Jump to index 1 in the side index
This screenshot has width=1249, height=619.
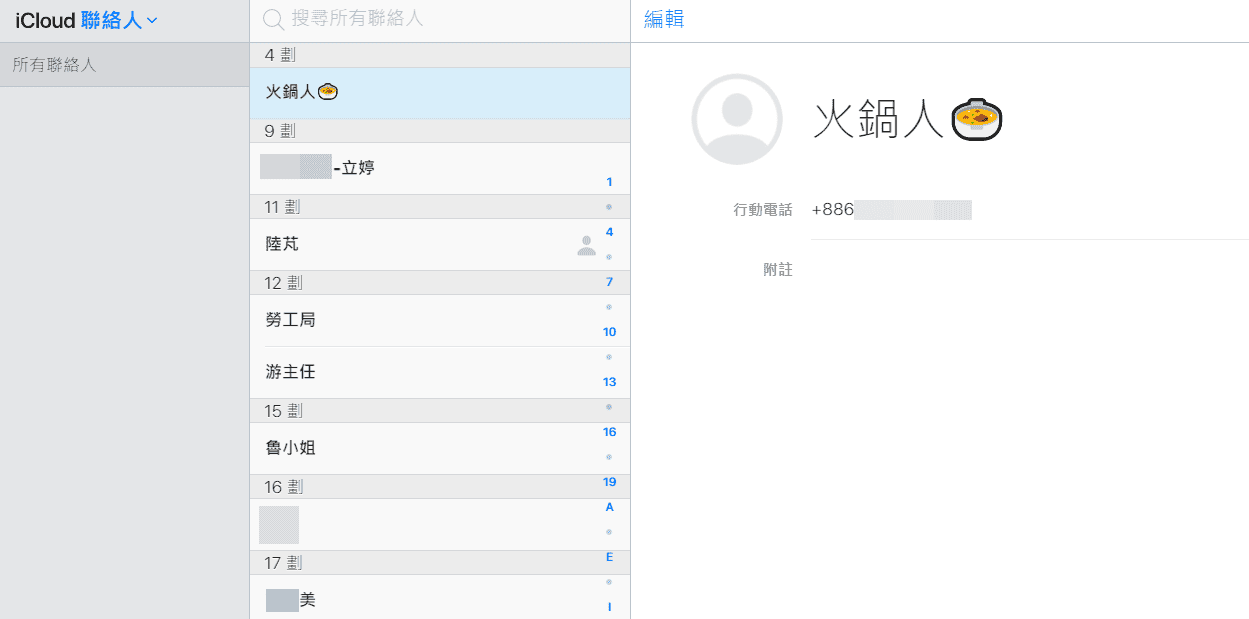[609, 182]
